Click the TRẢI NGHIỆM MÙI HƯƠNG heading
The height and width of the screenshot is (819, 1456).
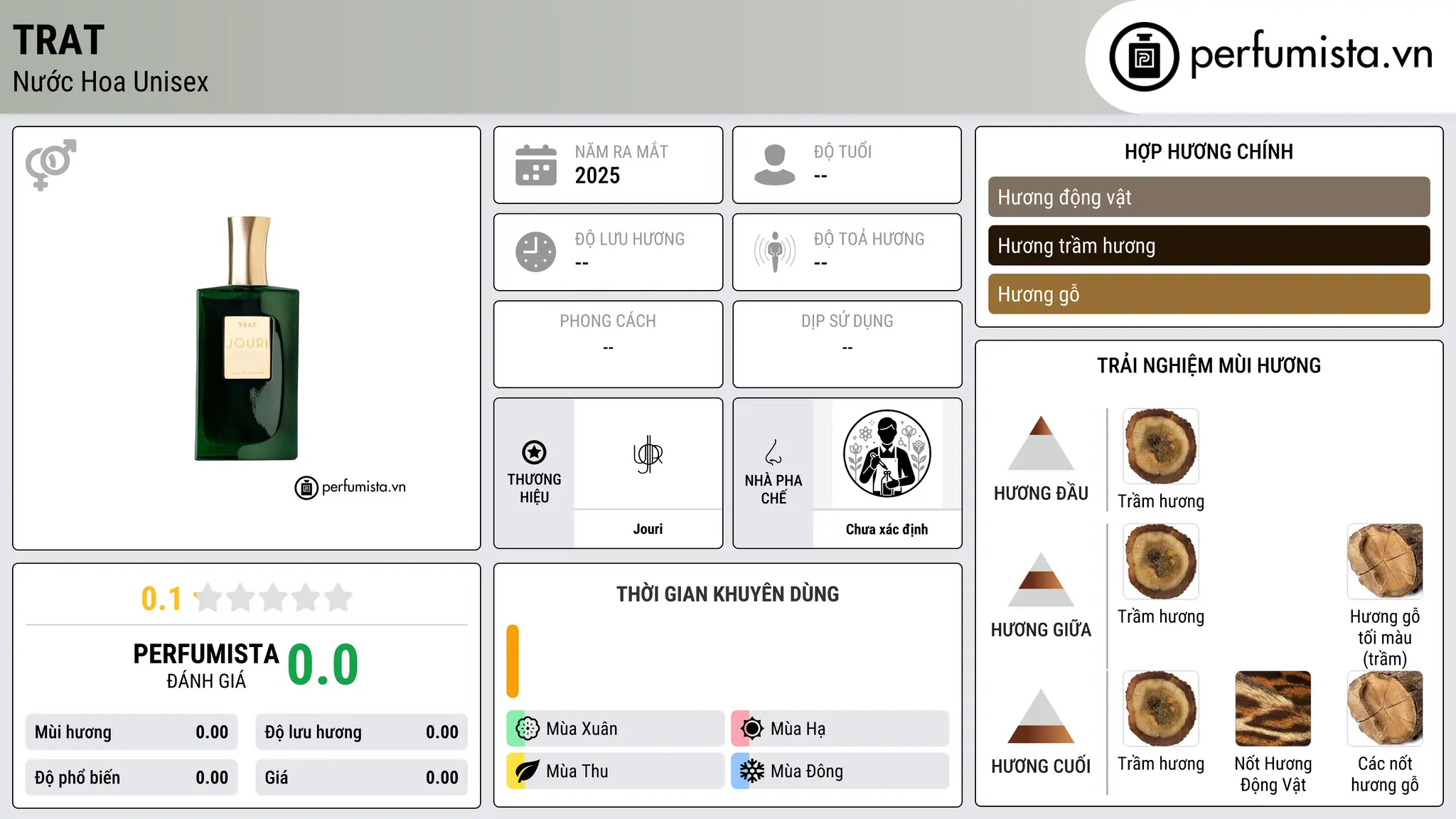(x=1209, y=365)
